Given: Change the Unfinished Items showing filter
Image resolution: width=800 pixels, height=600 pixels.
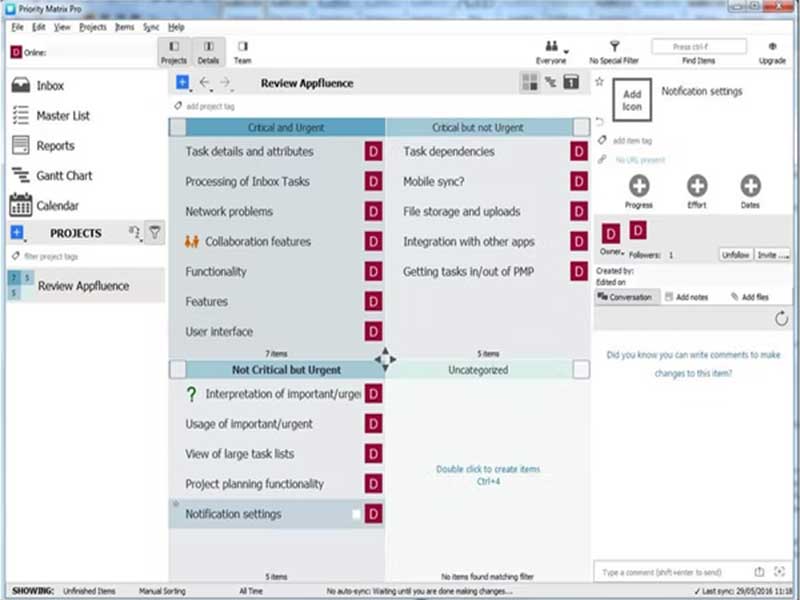Looking at the screenshot, I should point(89,591).
